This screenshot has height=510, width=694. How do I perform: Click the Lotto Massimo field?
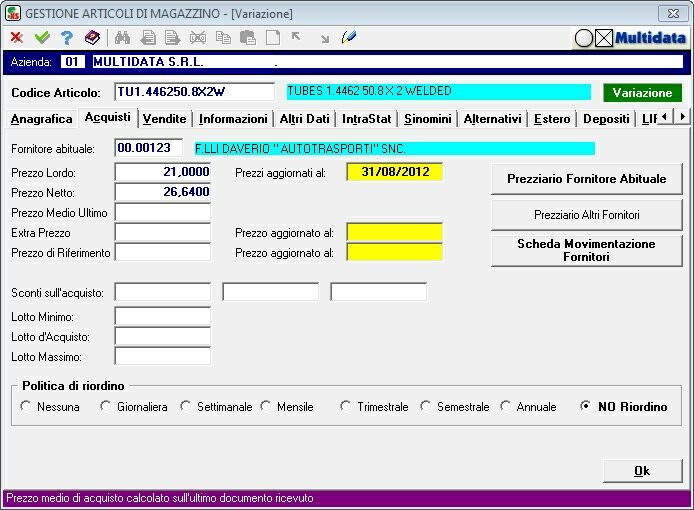point(163,356)
